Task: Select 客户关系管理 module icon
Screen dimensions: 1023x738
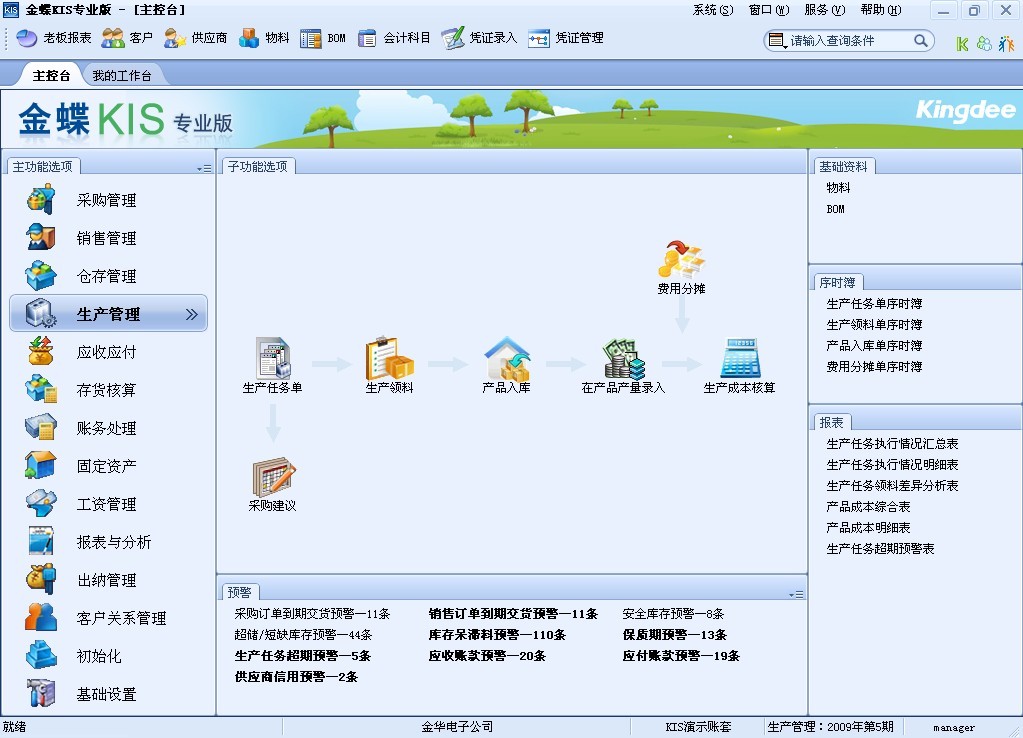Action: pos(40,617)
